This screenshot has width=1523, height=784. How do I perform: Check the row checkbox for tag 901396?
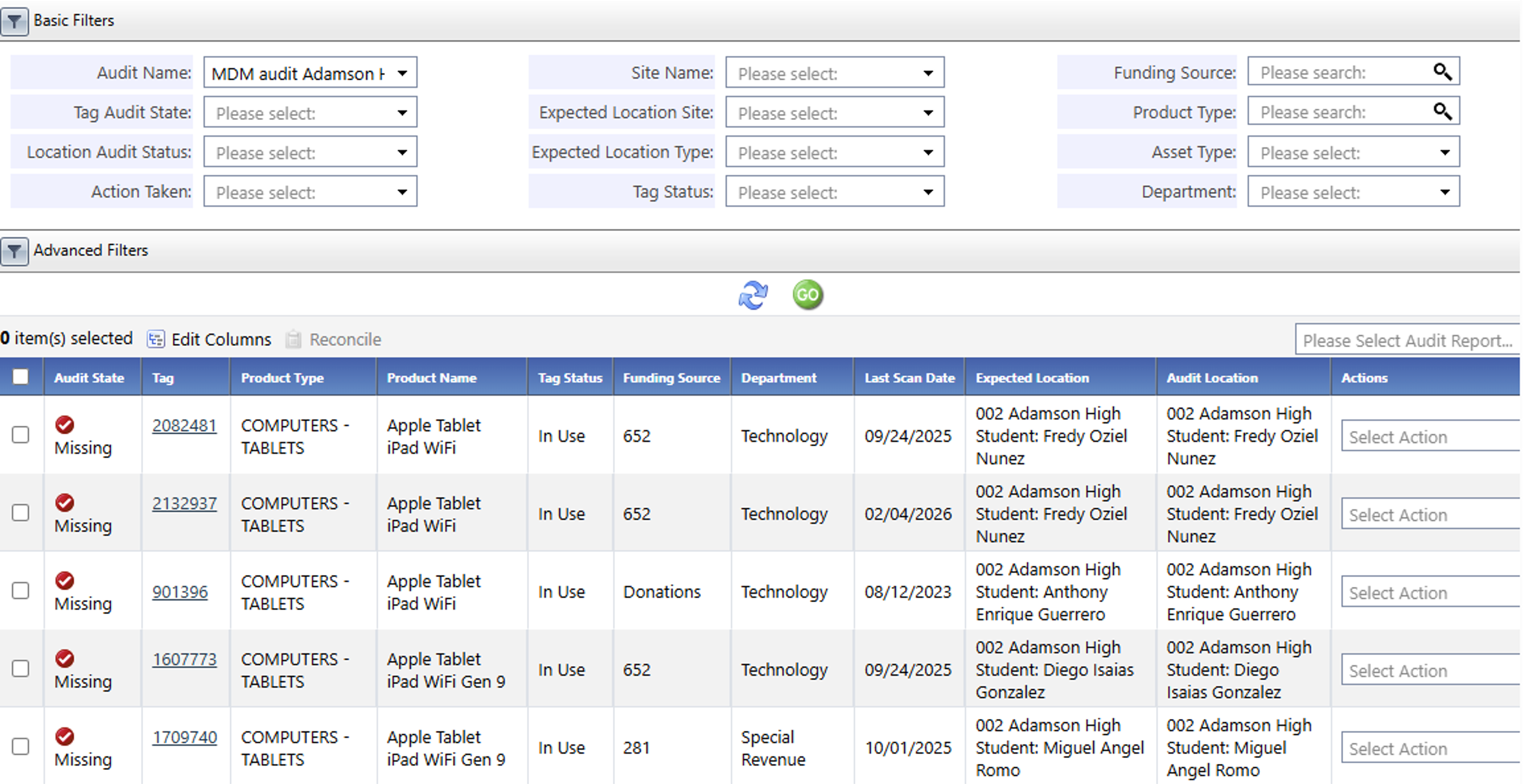point(21,591)
